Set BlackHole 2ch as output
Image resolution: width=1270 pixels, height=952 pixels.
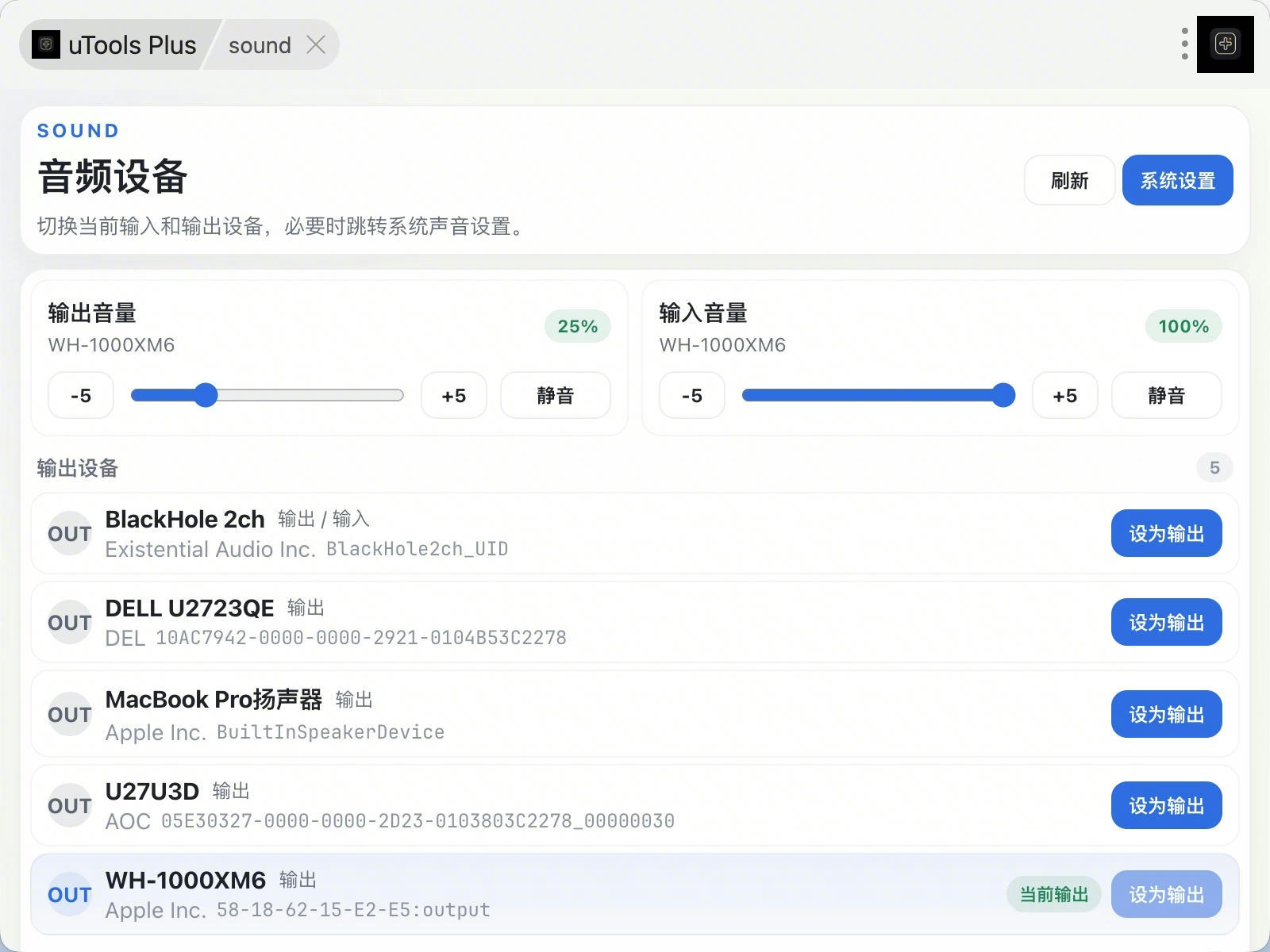(1167, 533)
